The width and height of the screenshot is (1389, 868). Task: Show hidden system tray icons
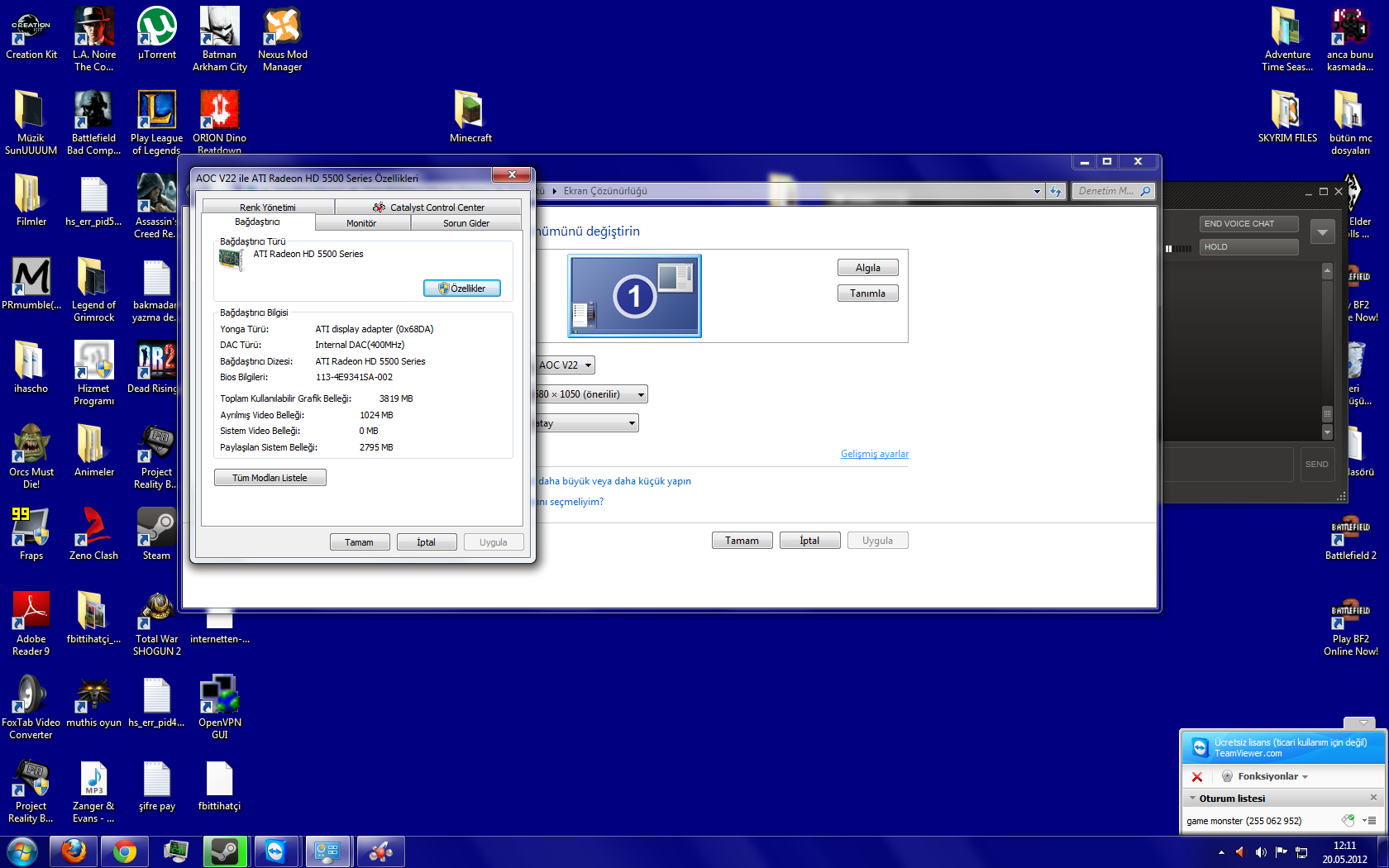[1221, 852]
